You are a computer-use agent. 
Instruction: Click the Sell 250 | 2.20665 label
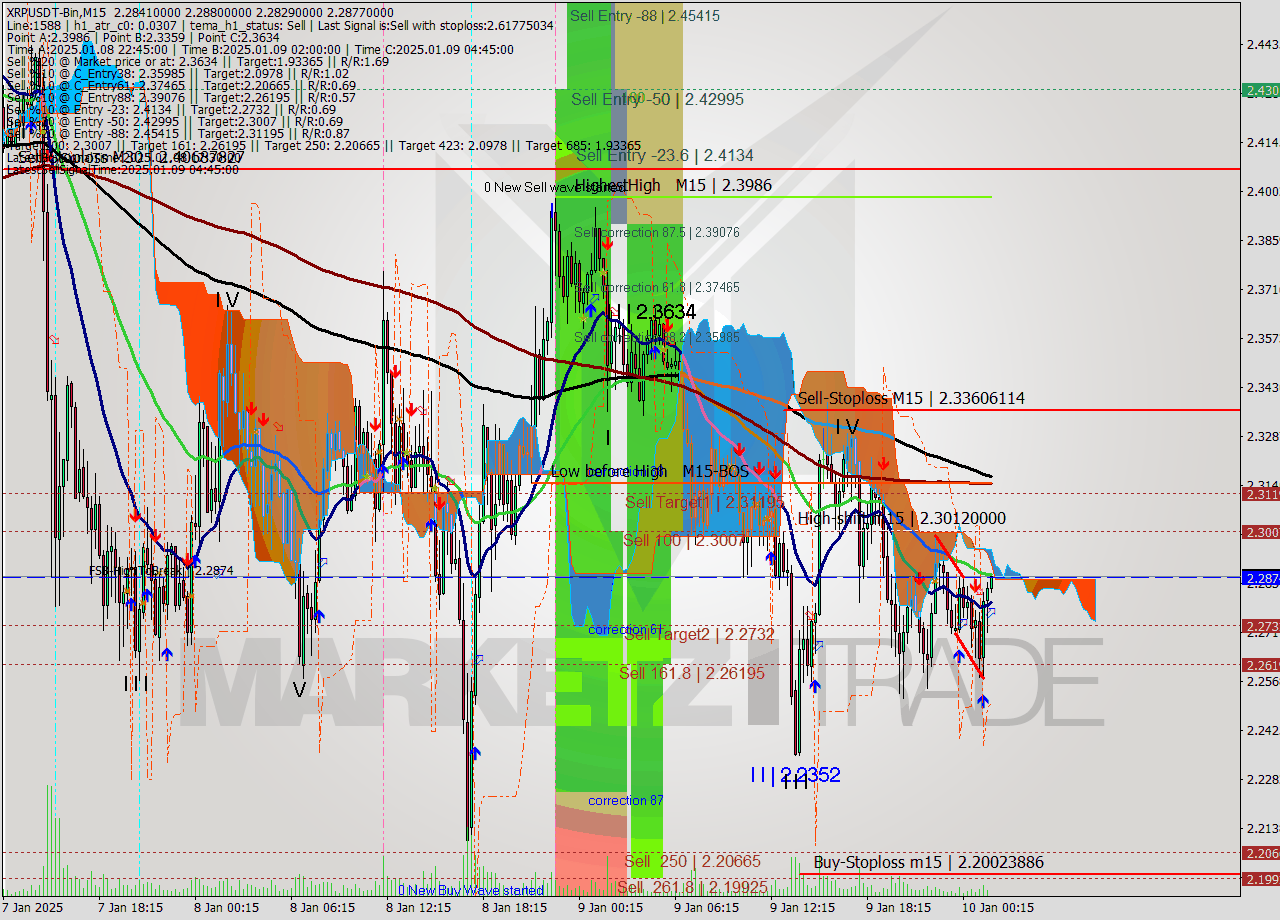tap(693, 861)
